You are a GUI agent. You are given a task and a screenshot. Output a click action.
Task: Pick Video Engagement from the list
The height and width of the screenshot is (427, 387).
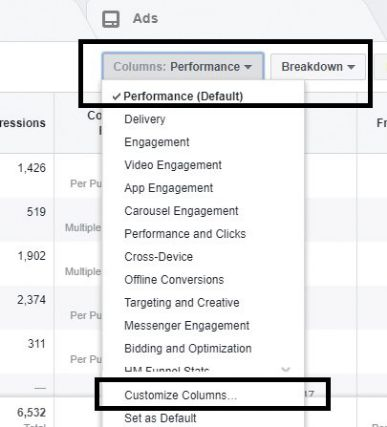tap(173, 165)
